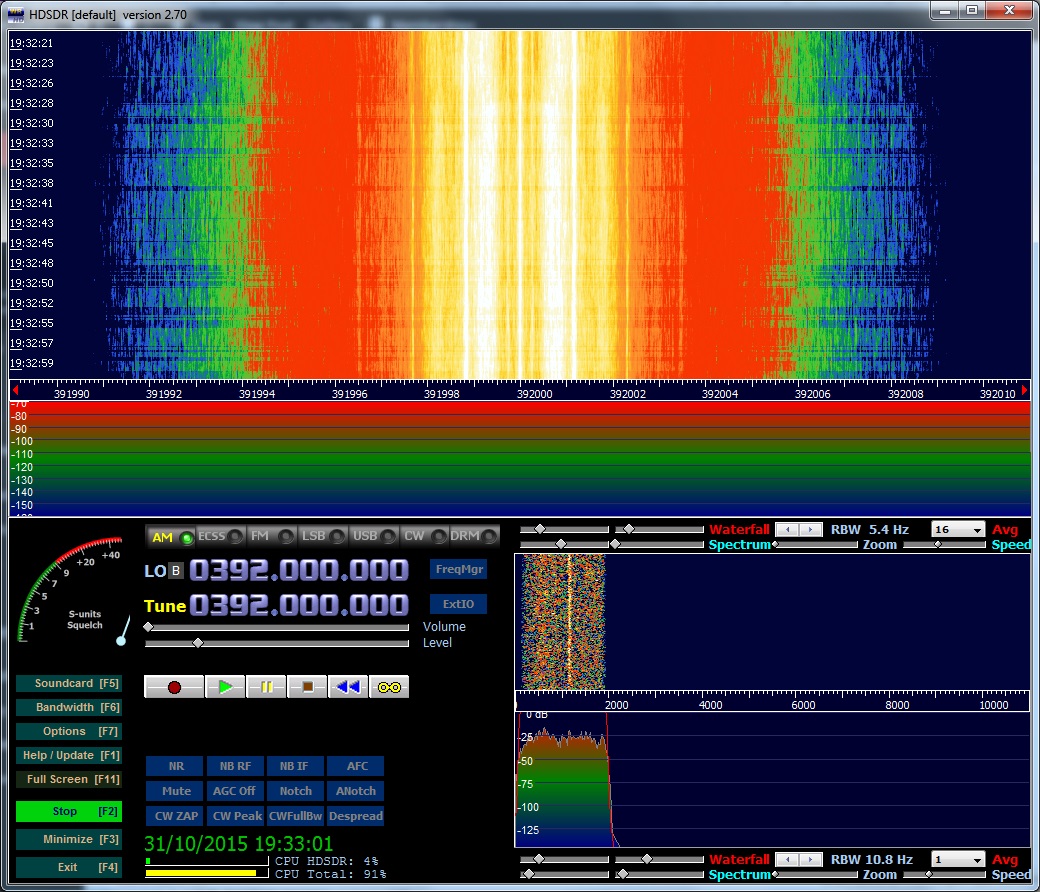The height and width of the screenshot is (892, 1040).
Task: Toggle the Mute button
Action: [176, 791]
